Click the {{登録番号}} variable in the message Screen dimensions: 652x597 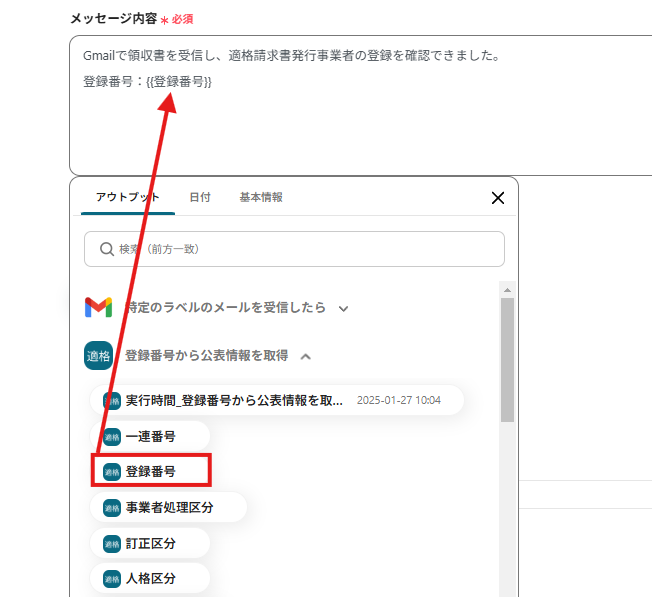pos(179,81)
